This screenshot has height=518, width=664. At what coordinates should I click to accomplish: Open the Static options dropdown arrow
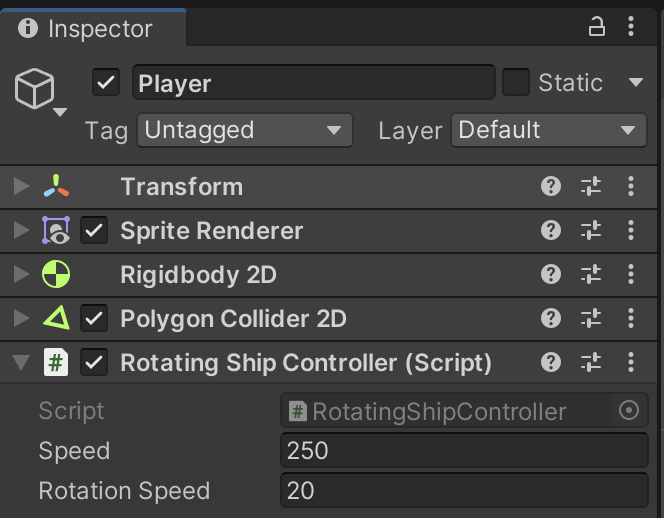tap(635, 83)
